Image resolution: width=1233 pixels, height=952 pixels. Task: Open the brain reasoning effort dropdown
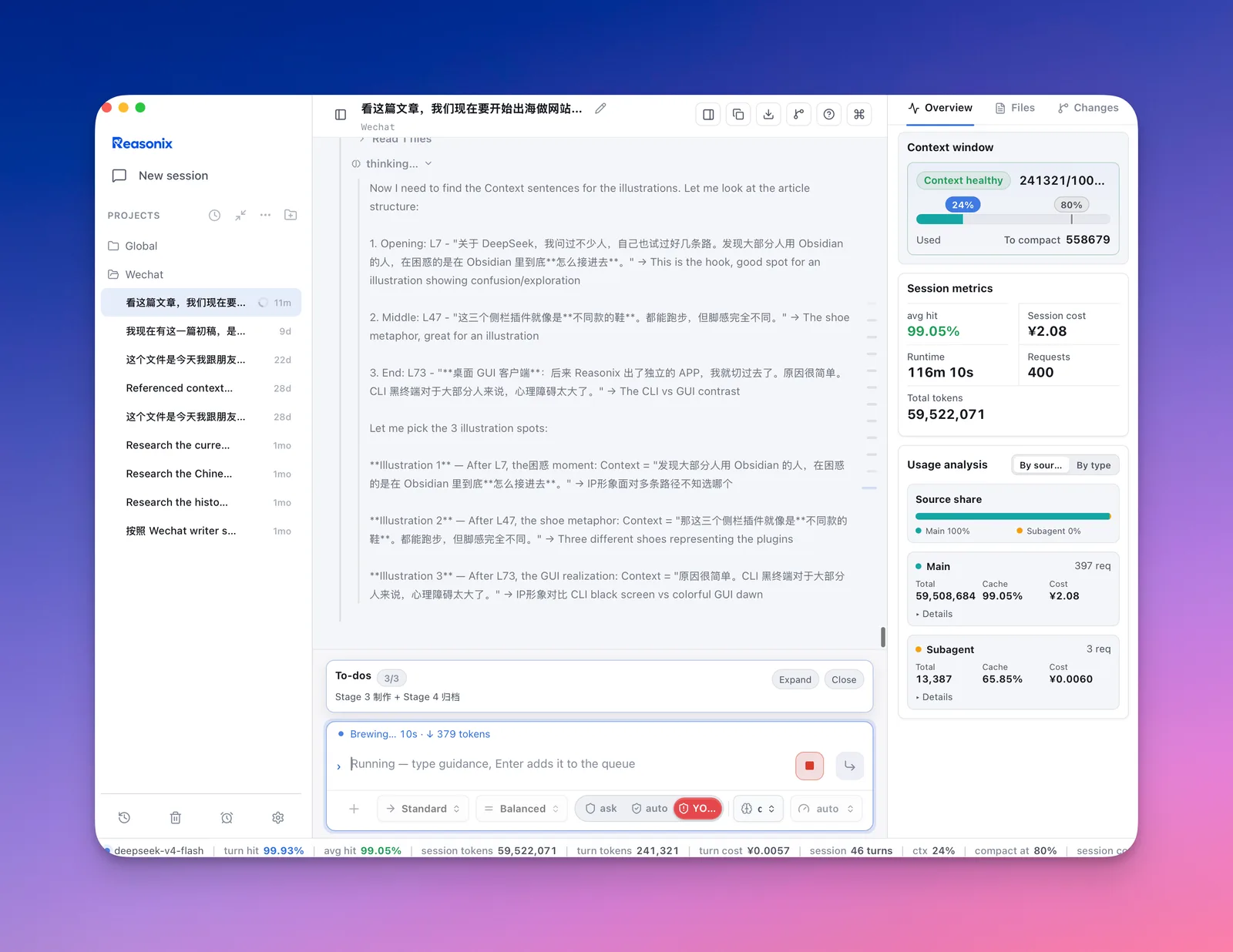[x=758, y=809]
